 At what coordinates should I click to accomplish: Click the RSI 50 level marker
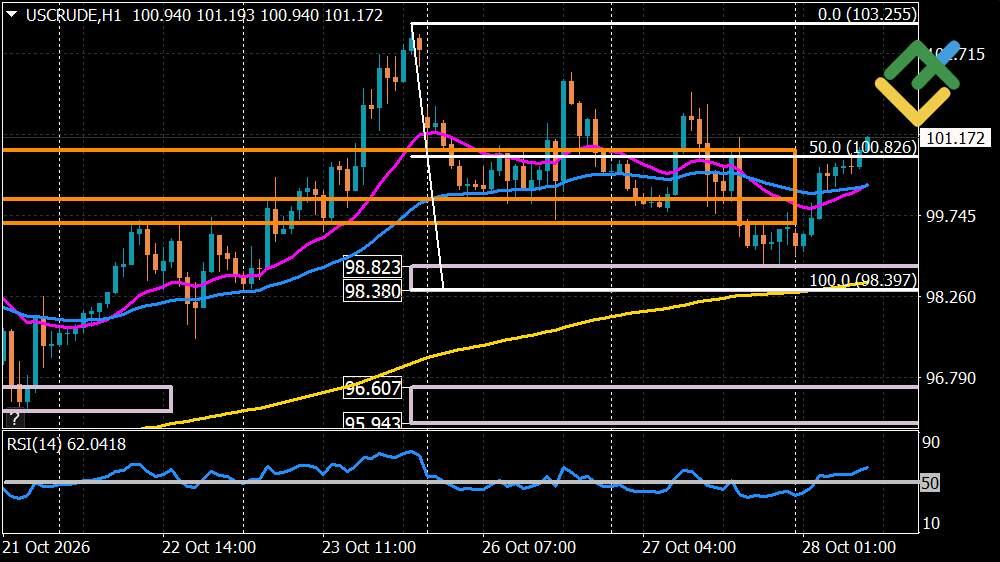930,483
